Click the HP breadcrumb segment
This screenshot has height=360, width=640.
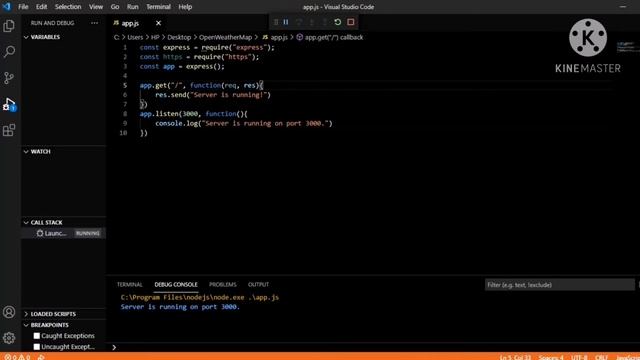155,37
